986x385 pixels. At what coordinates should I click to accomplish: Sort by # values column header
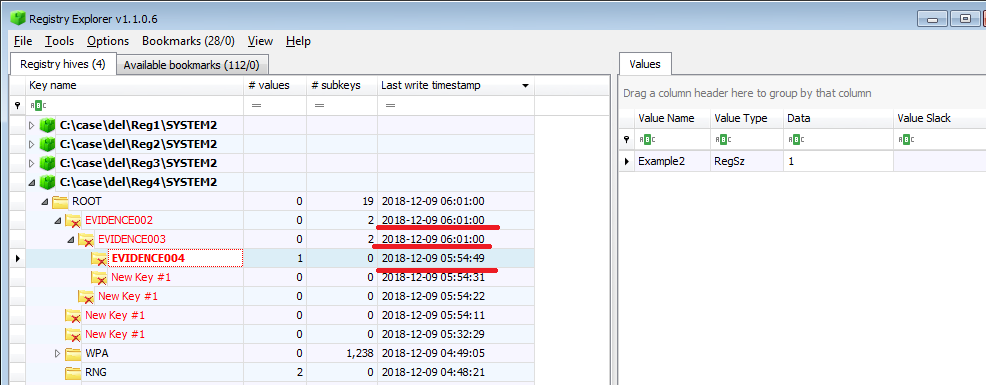coord(275,86)
